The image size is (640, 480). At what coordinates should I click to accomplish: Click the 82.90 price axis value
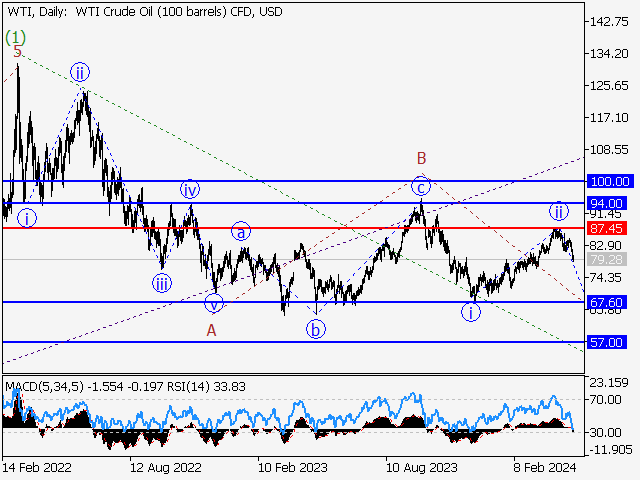coord(606,246)
